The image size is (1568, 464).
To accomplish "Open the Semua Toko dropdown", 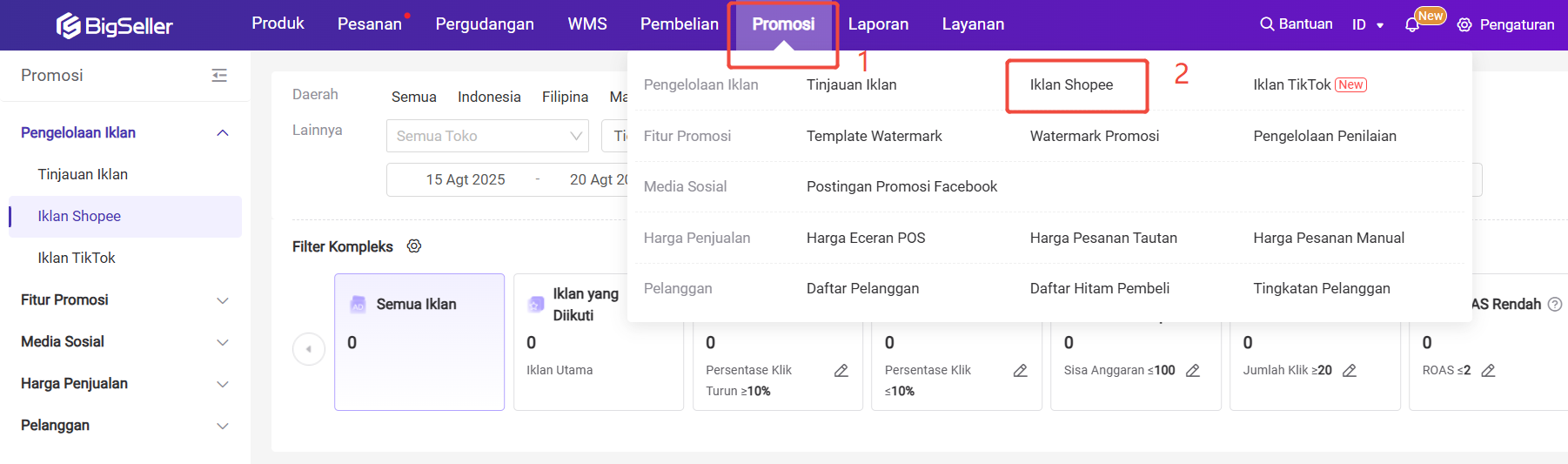I will [487, 136].
